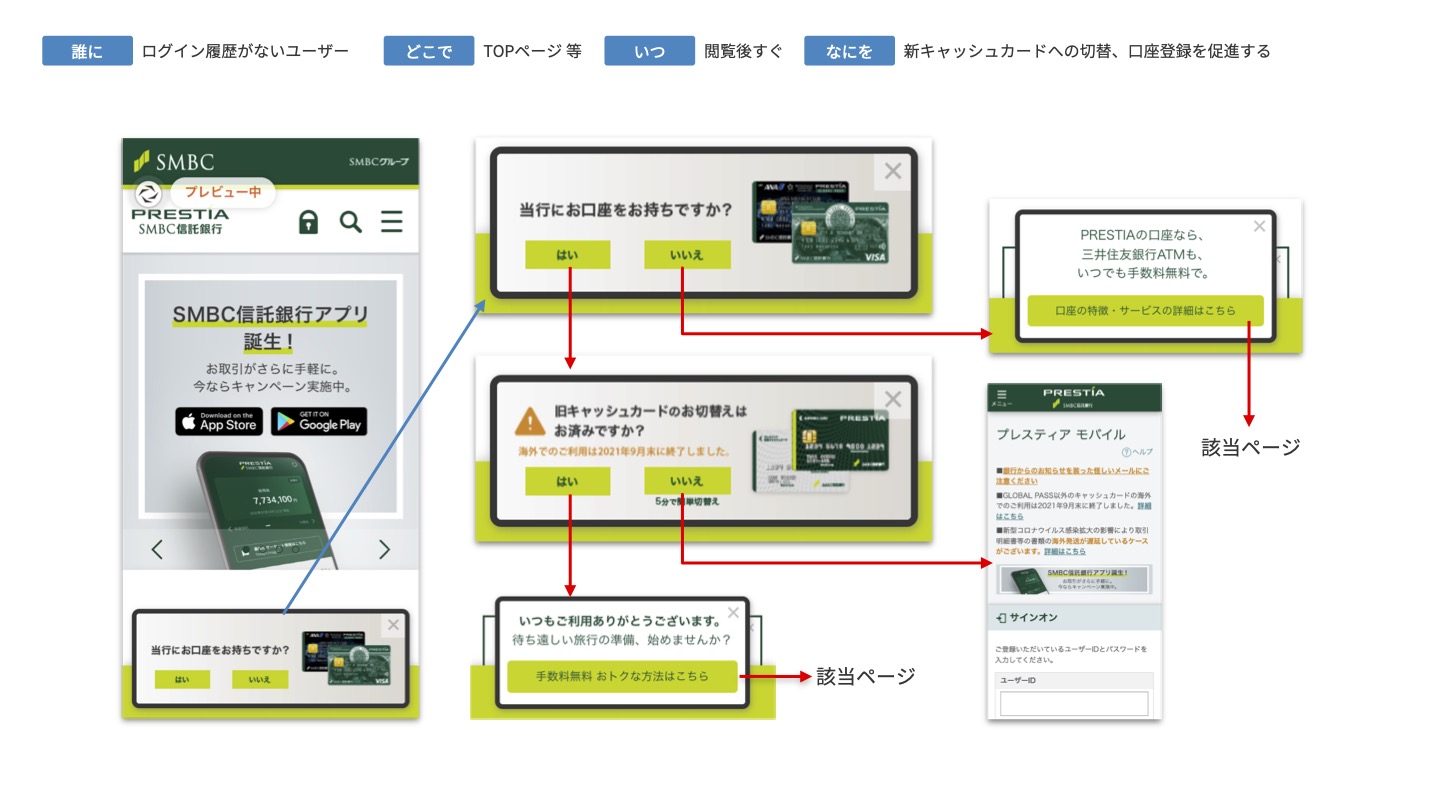The image size is (1440, 810).
Task: Tap the Google Play download badge
Action: tap(319, 422)
